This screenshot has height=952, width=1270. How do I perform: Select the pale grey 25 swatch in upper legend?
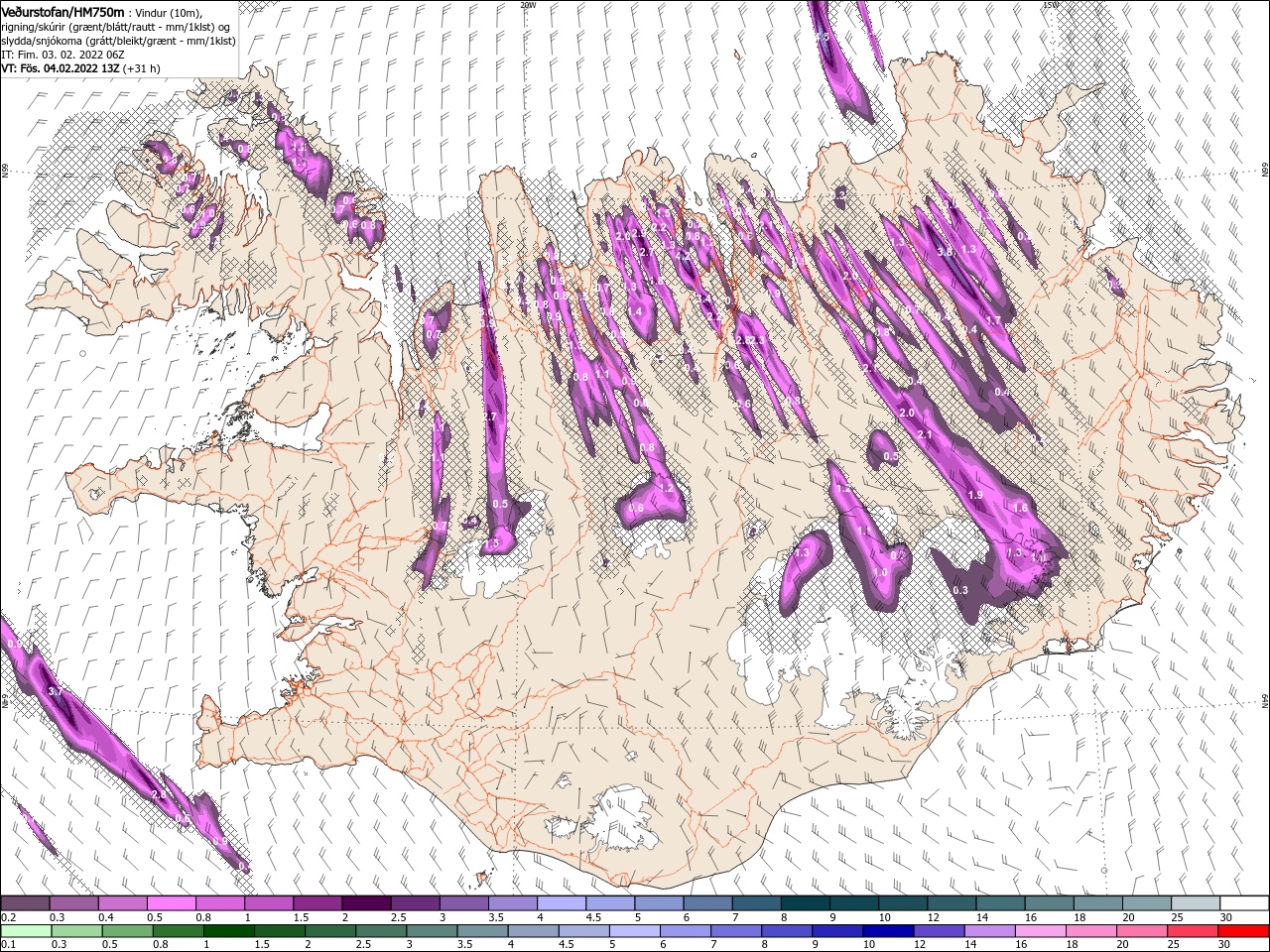pos(1196,903)
